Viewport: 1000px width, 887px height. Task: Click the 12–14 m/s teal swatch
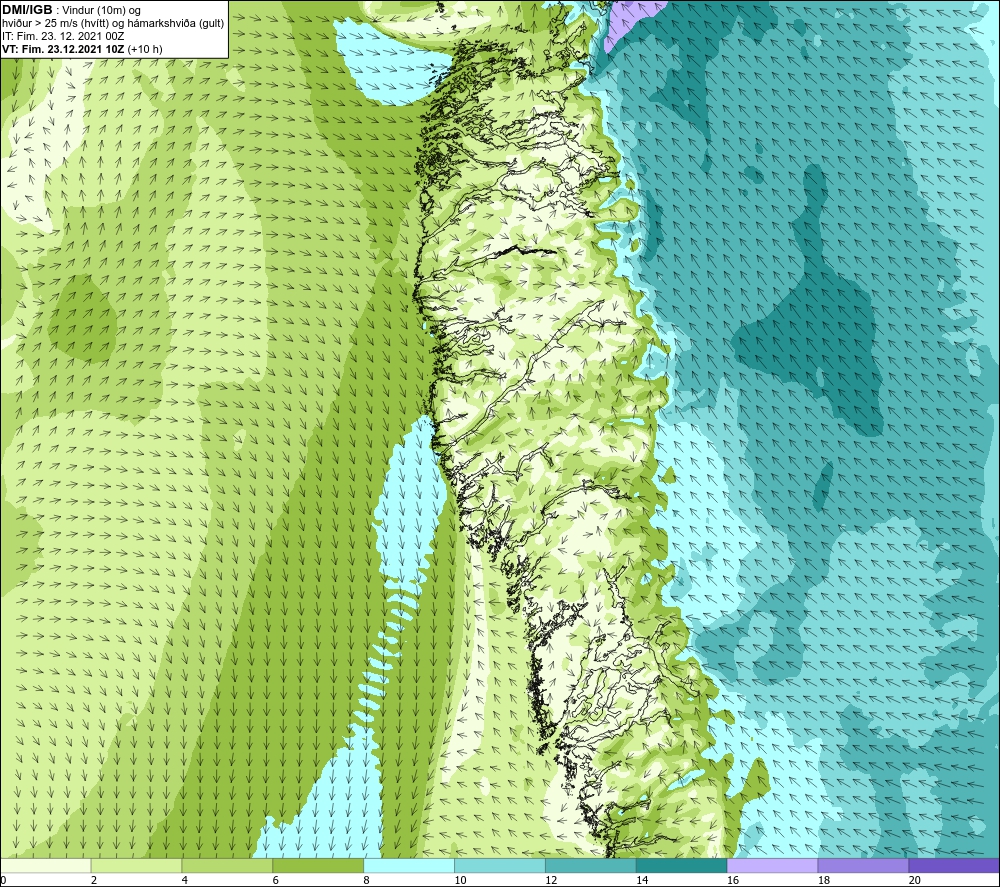tap(591, 865)
